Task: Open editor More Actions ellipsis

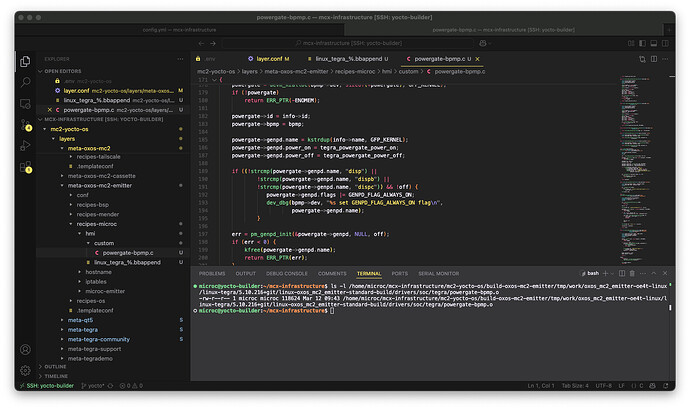Action: click(x=665, y=59)
